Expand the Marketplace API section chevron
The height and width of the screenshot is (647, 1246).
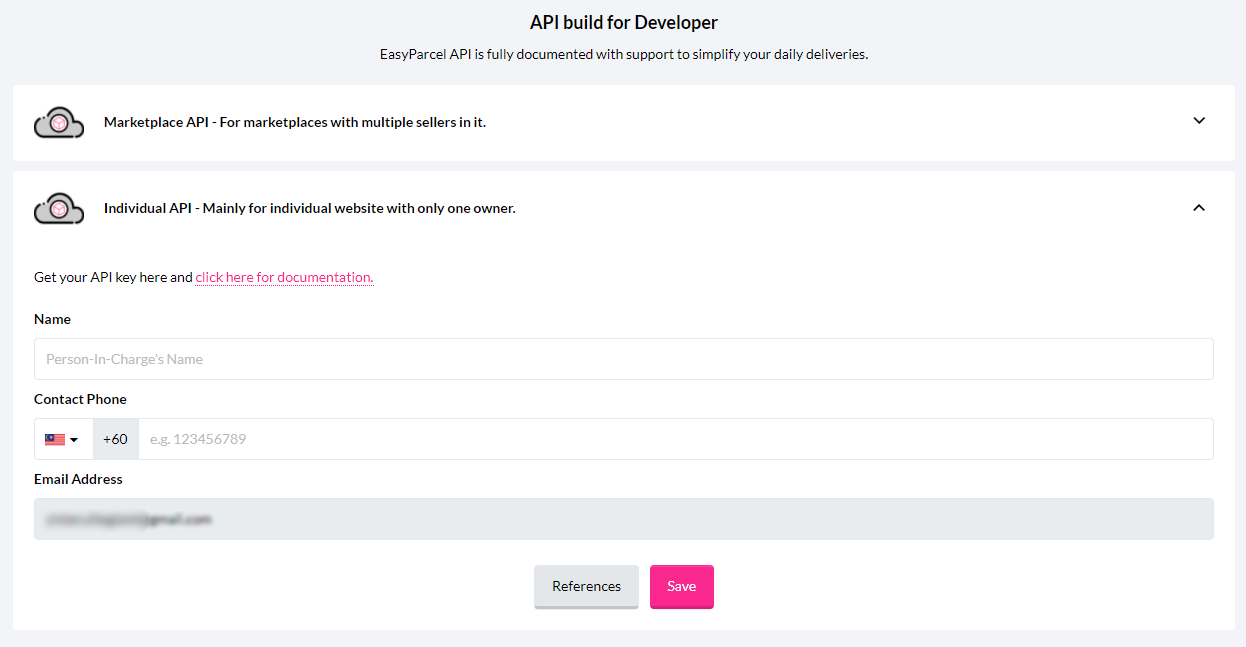pyautogui.click(x=1199, y=121)
